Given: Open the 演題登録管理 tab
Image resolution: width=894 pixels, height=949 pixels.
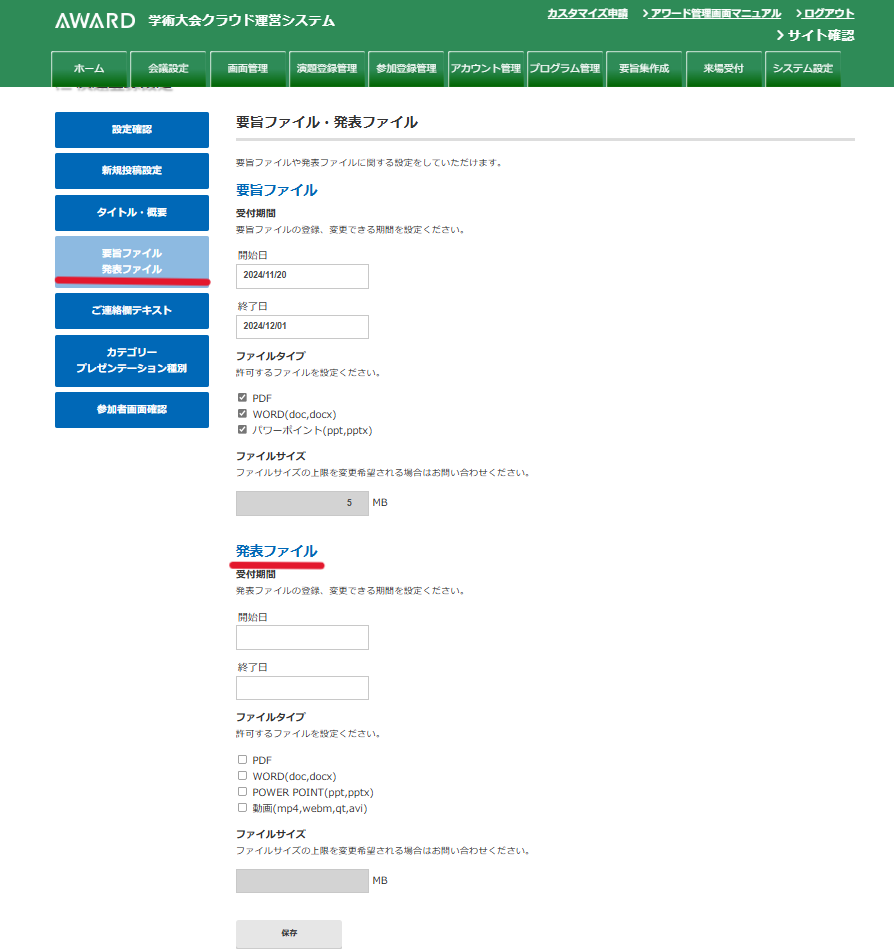Looking at the screenshot, I should [327, 69].
